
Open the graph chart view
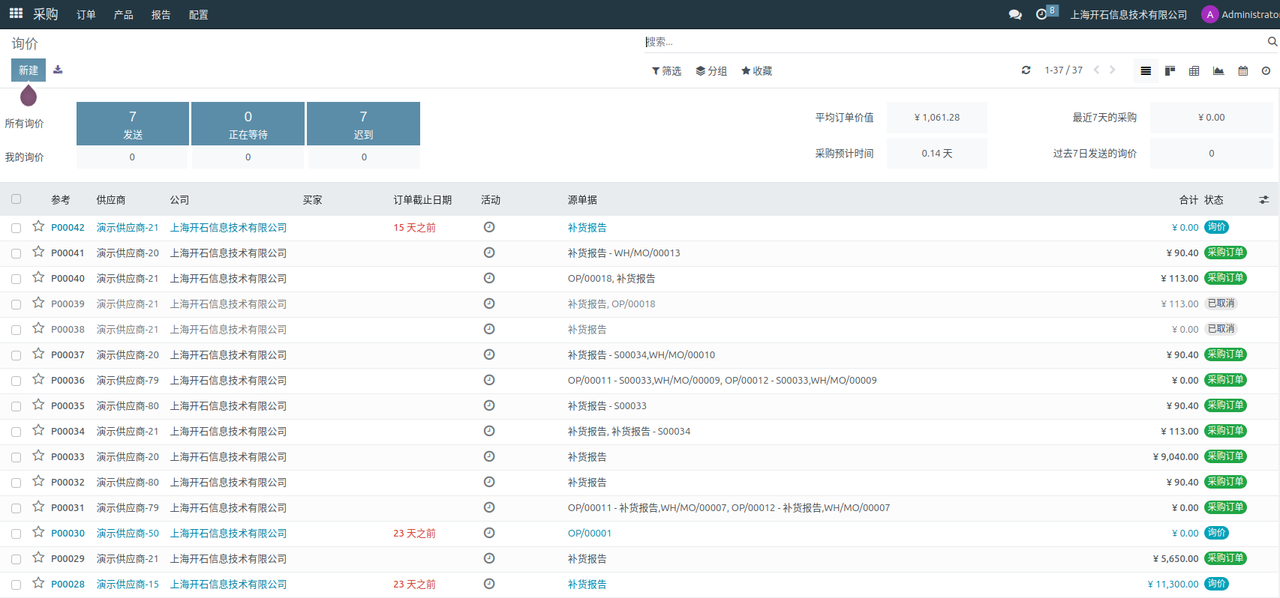tap(1218, 71)
